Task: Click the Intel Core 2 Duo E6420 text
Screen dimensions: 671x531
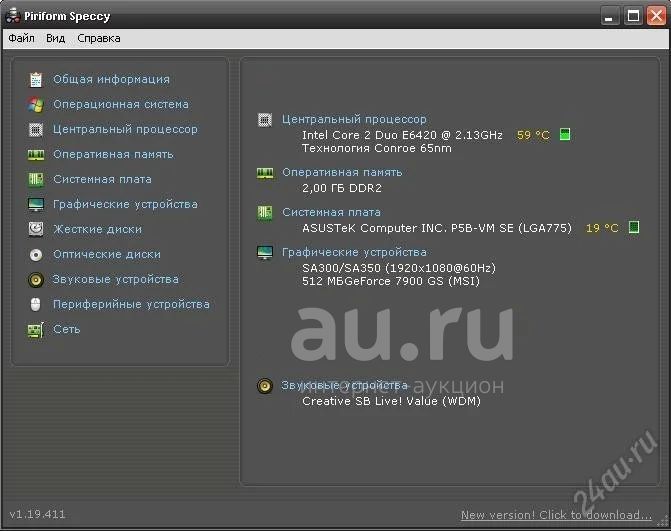Action: pyautogui.click(x=402, y=135)
